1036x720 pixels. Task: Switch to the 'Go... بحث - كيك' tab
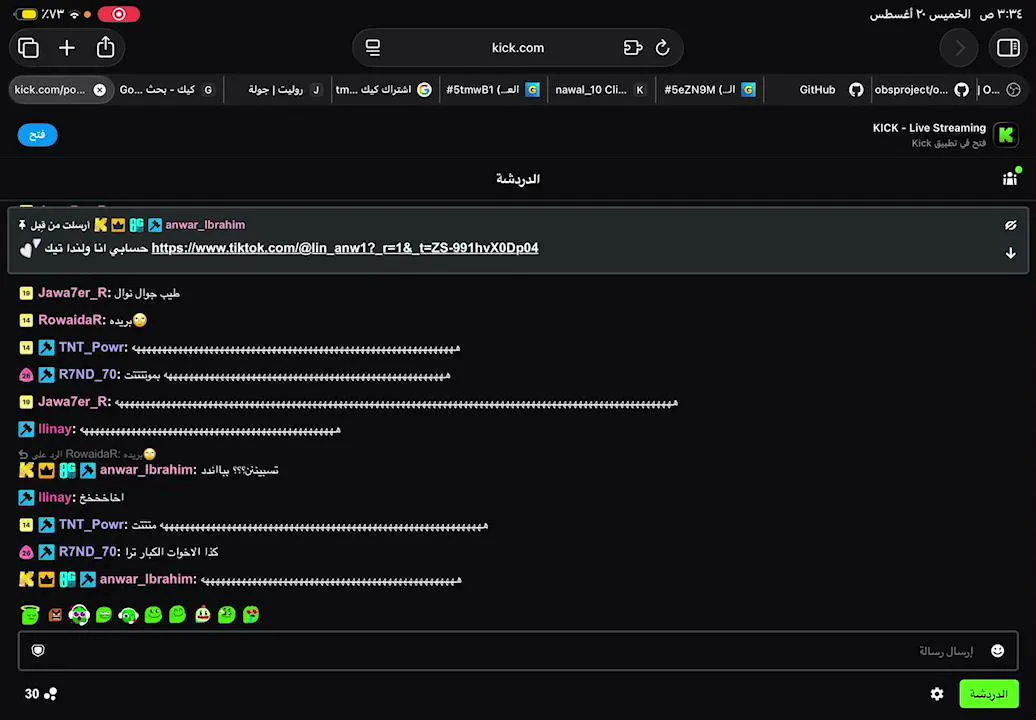click(x=166, y=90)
